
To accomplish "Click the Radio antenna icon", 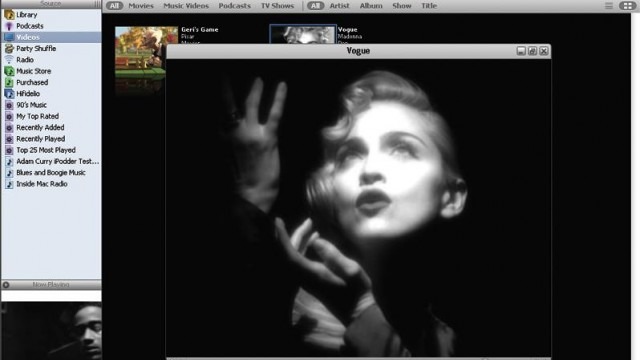I will point(9,60).
